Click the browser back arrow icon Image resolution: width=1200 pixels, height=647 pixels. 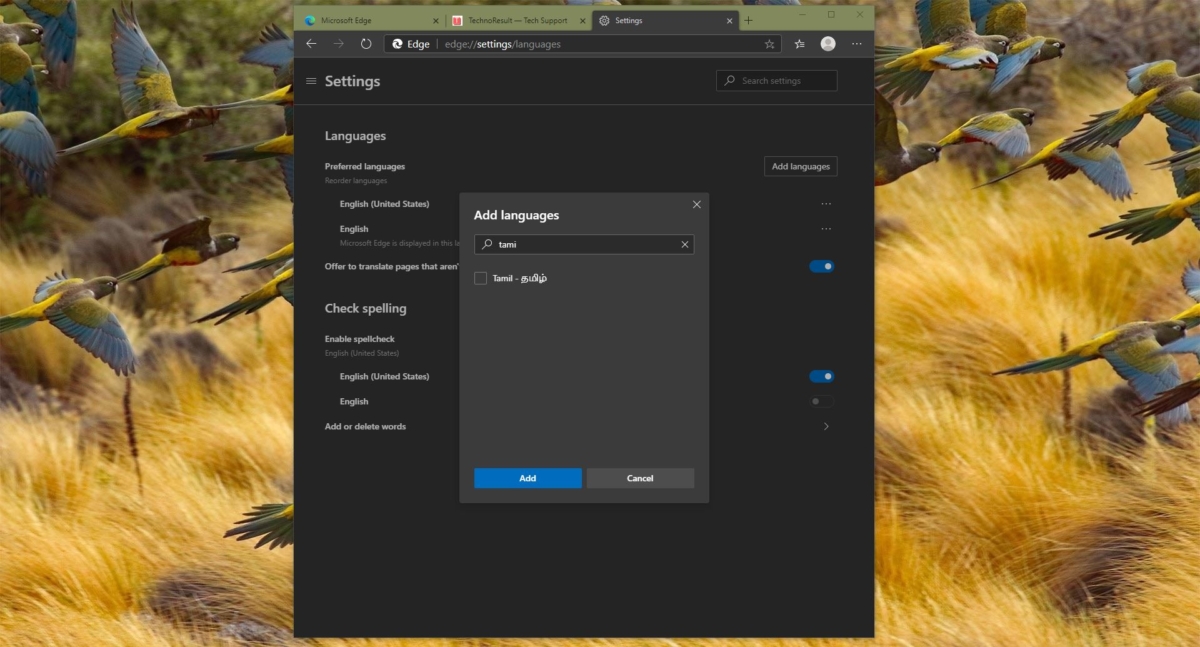311,43
